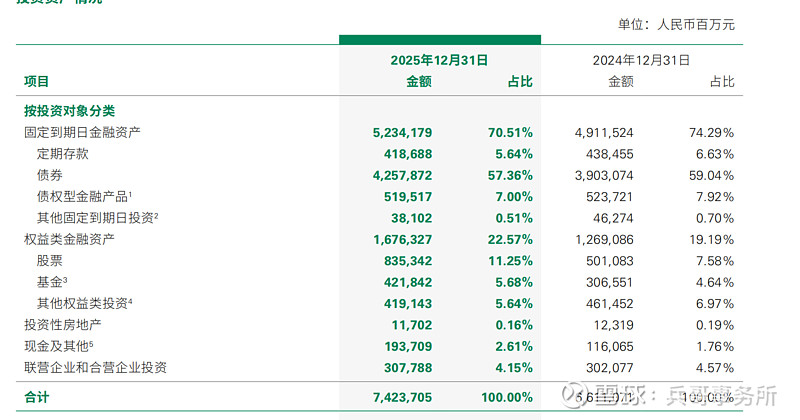This screenshot has height=420, width=800.
Task: Select the 定期存款 row label
Action: (62, 154)
